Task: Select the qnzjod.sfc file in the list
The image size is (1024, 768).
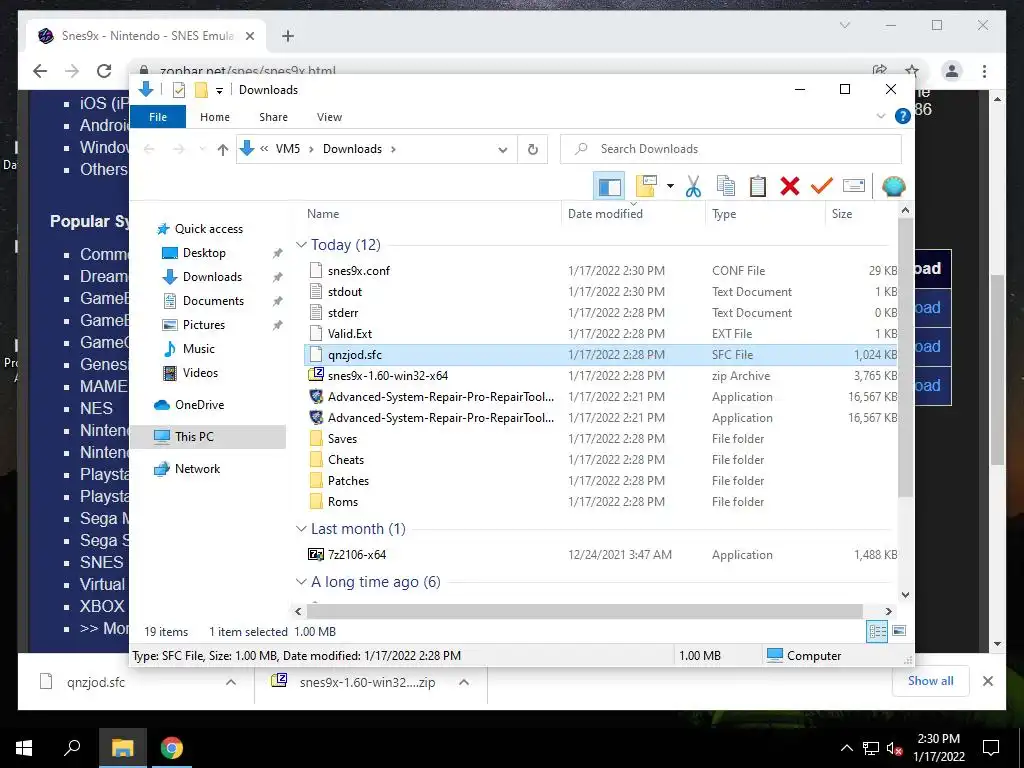Action: [601, 355]
